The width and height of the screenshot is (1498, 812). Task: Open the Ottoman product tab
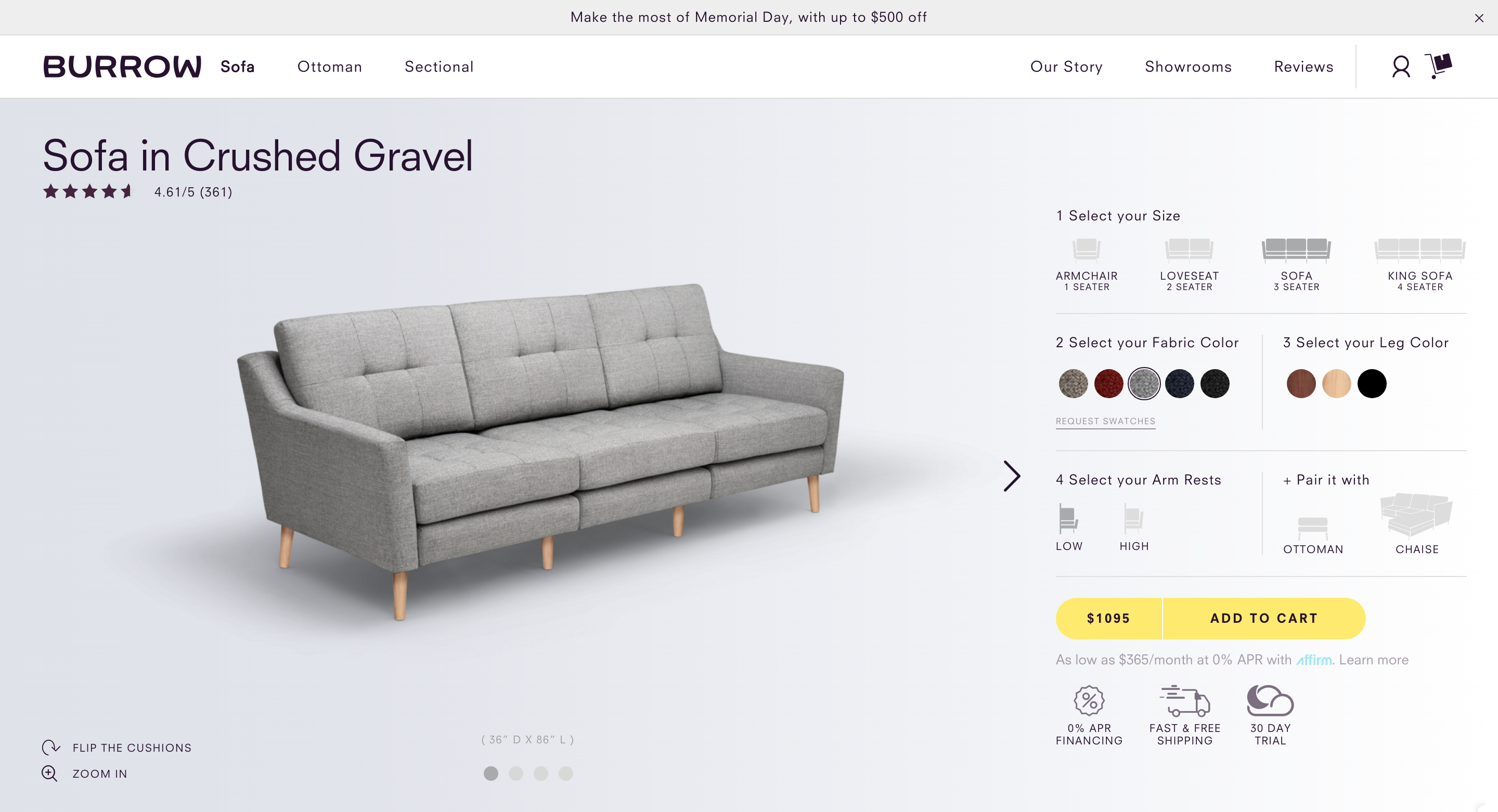coord(330,67)
